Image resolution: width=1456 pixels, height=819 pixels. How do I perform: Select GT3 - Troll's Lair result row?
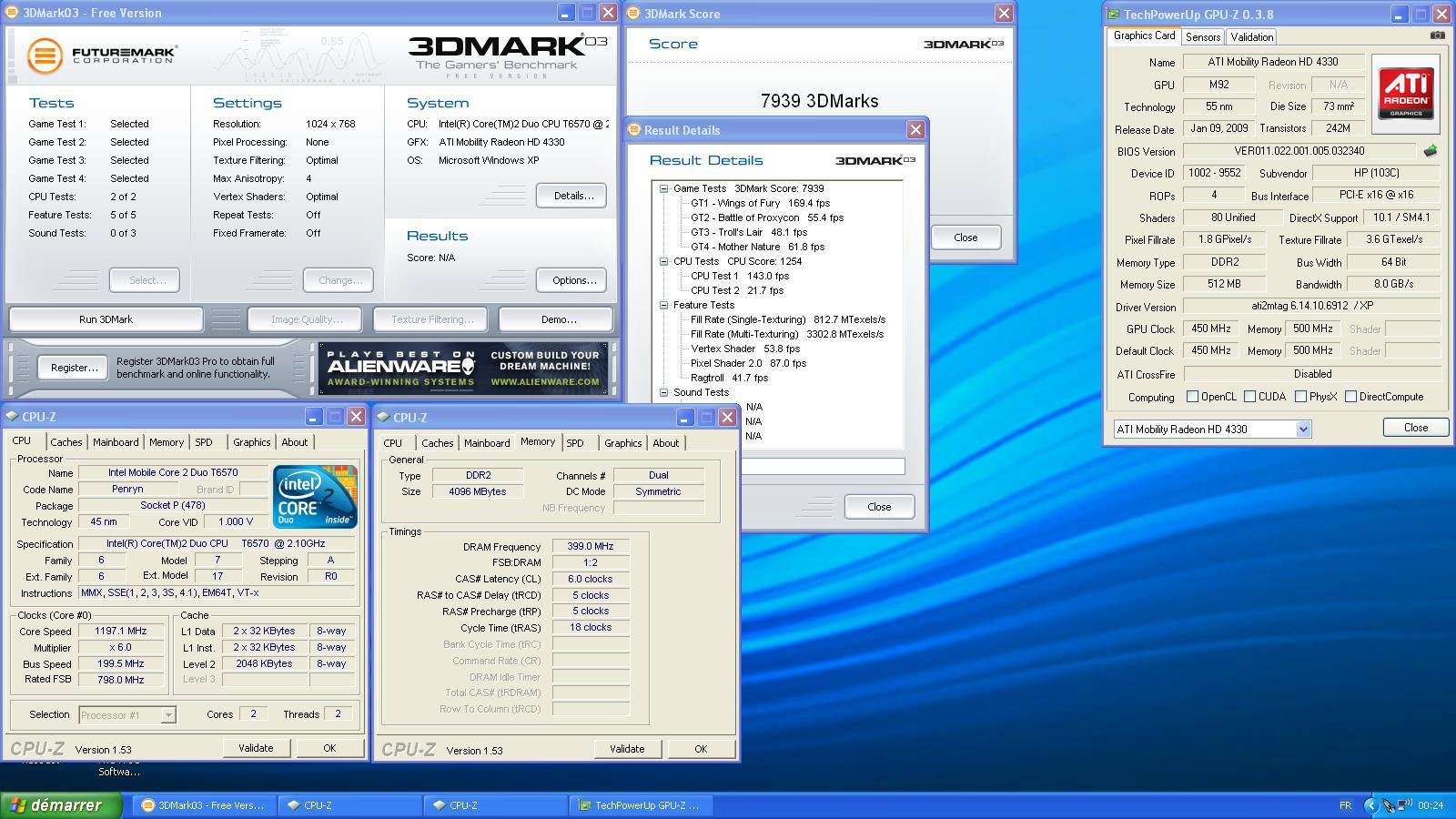pyautogui.click(x=748, y=232)
